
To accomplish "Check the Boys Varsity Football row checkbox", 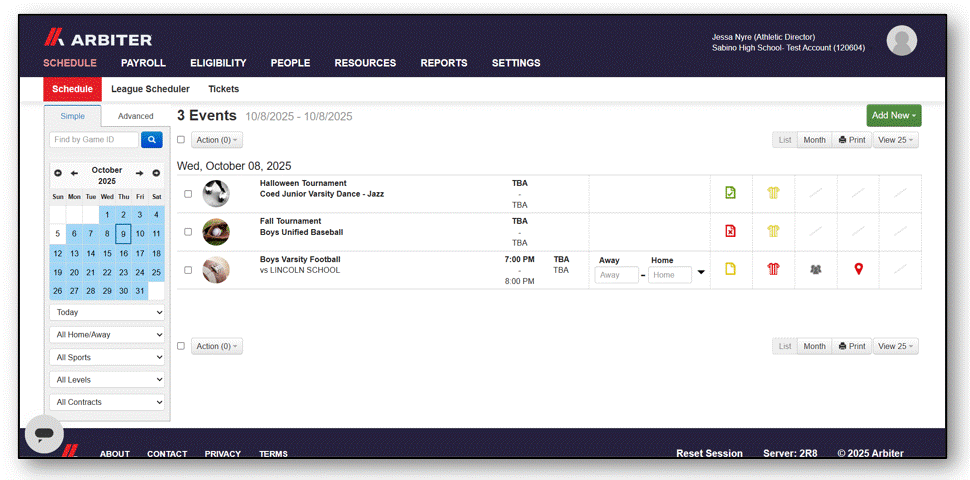I will pos(188,270).
